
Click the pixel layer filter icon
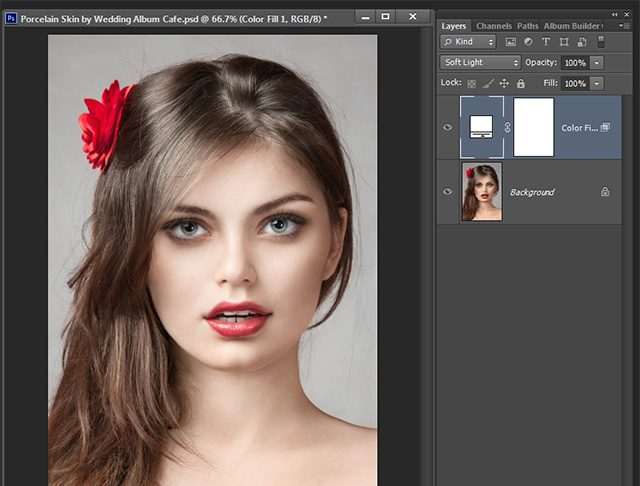(511, 42)
